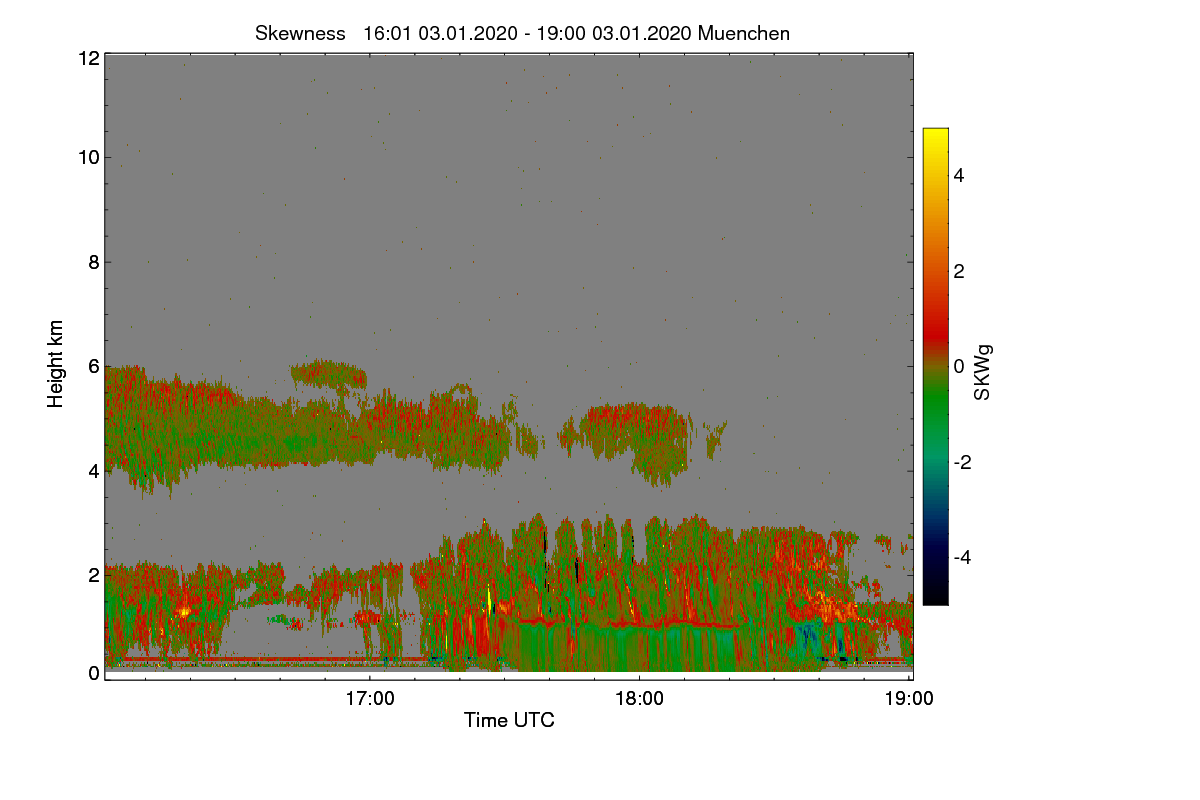Click the height axis label 10
Screen dimensions: 1200x800
coord(88,156)
